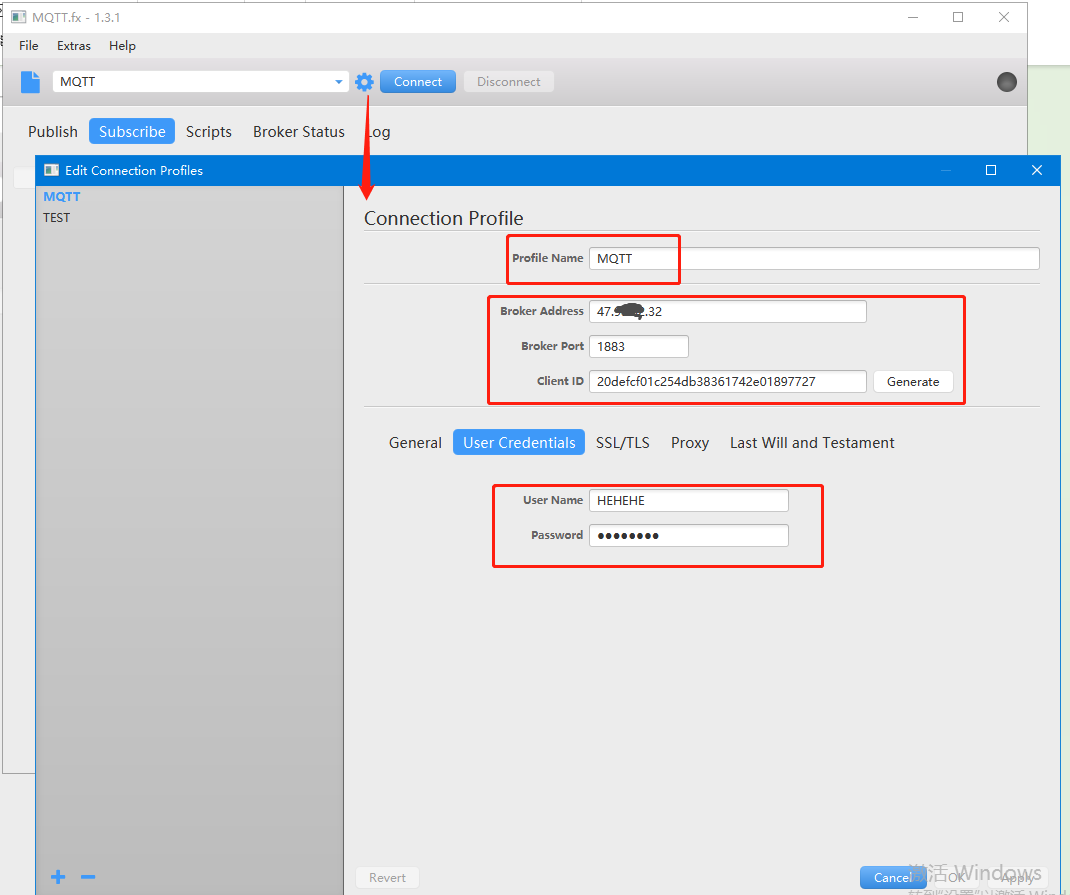The height and width of the screenshot is (895, 1070).
Task: Focus the Password field
Action: pyautogui.click(x=688, y=536)
